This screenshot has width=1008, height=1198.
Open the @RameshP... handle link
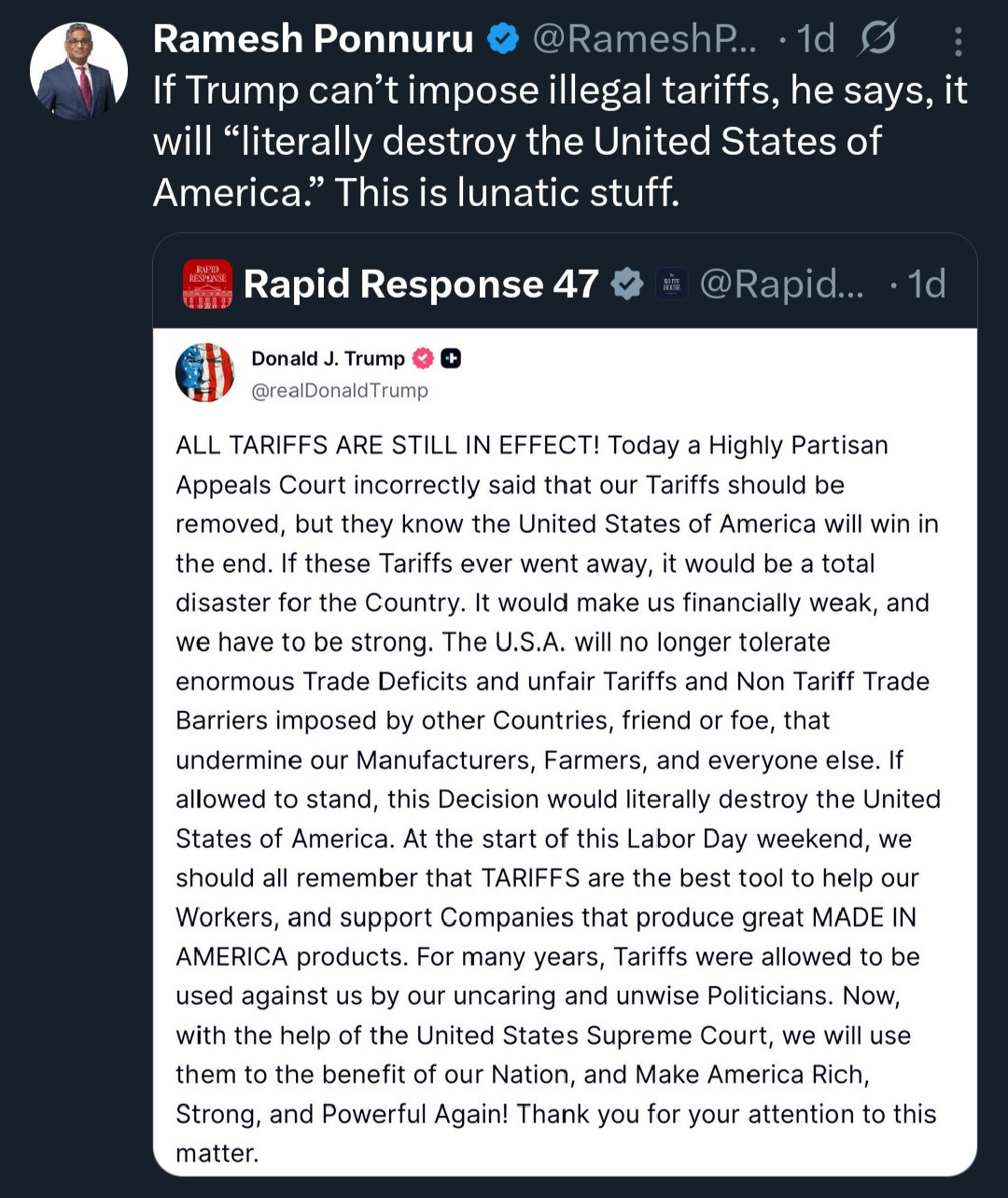pyautogui.click(x=645, y=39)
